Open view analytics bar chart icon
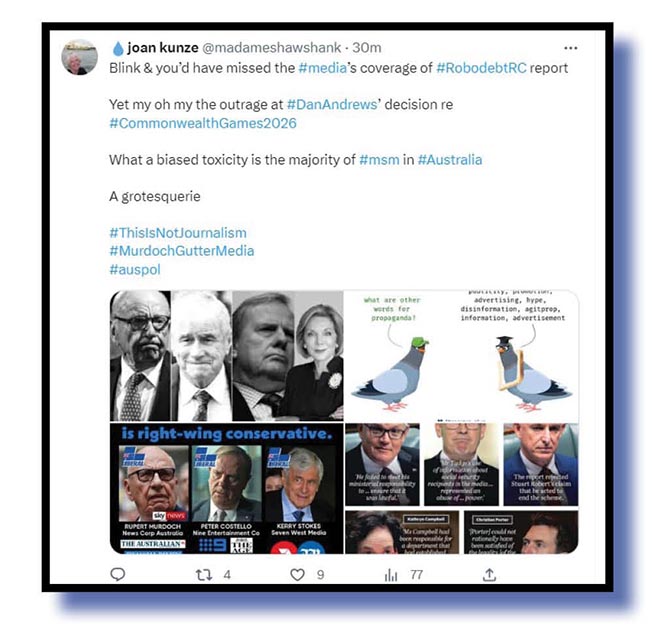Screen dimensions: 652x636 click(x=391, y=575)
